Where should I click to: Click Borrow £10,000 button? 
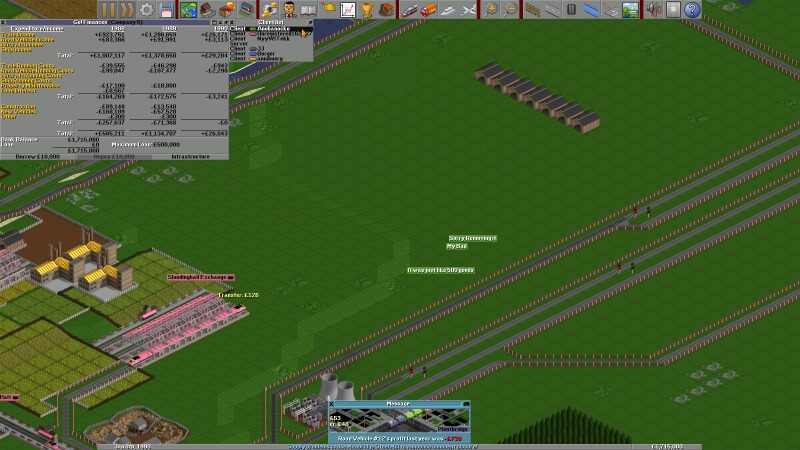(38, 157)
